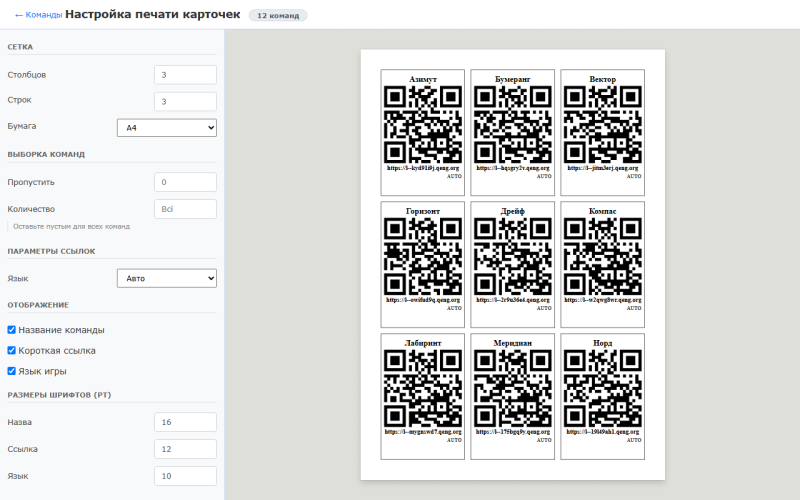Click the short link under Бумеранг
The image size is (800, 500).
(513, 168)
